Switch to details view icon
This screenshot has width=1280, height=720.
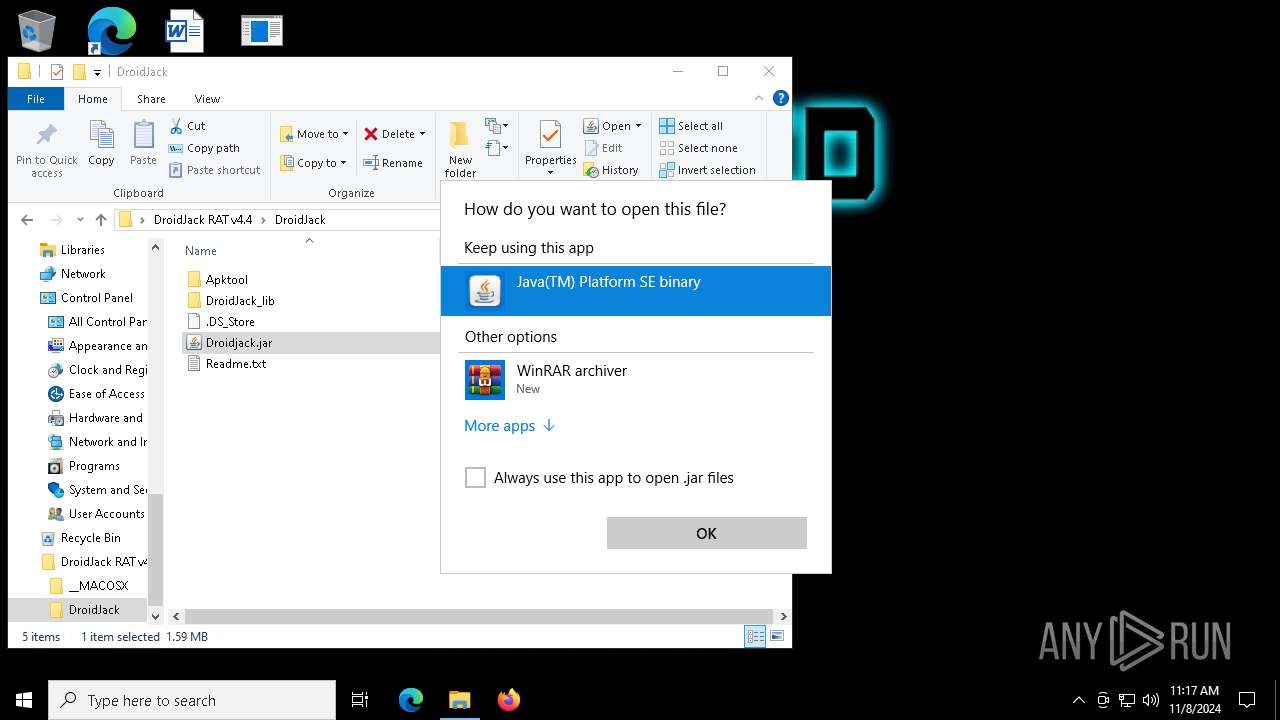[x=755, y=636]
